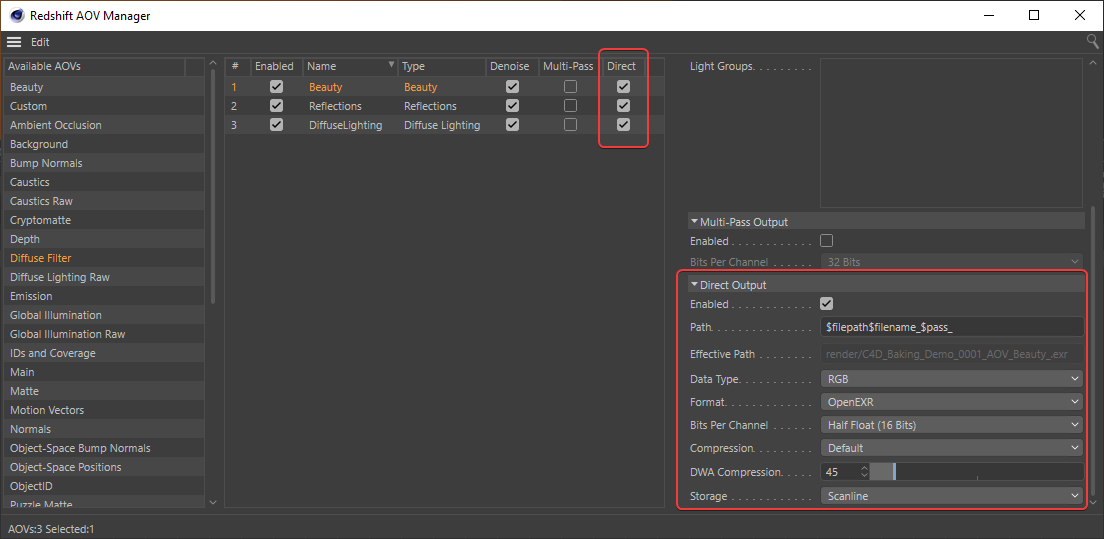
Task: Open the hamburger menu icon
Action: [x=14, y=42]
